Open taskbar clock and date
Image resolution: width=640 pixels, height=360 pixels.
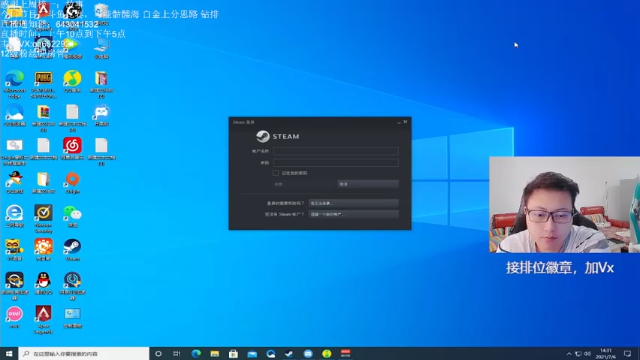click(x=606, y=353)
